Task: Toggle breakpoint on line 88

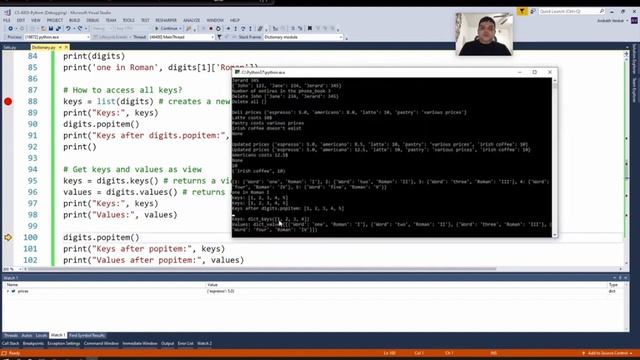Action: click(8, 101)
